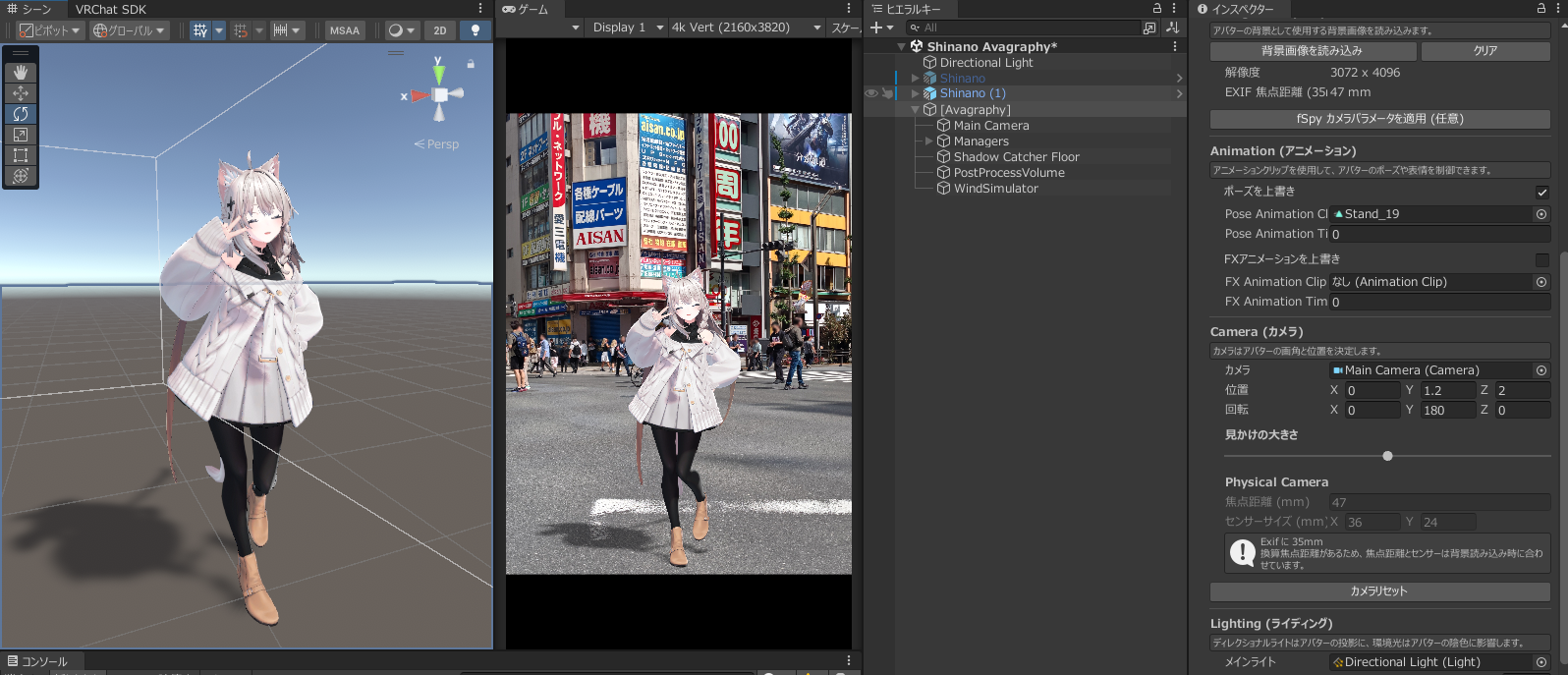1568x675 pixels.
Task: Toggle grid snapping icon
Action: click(x=241, y=30)
